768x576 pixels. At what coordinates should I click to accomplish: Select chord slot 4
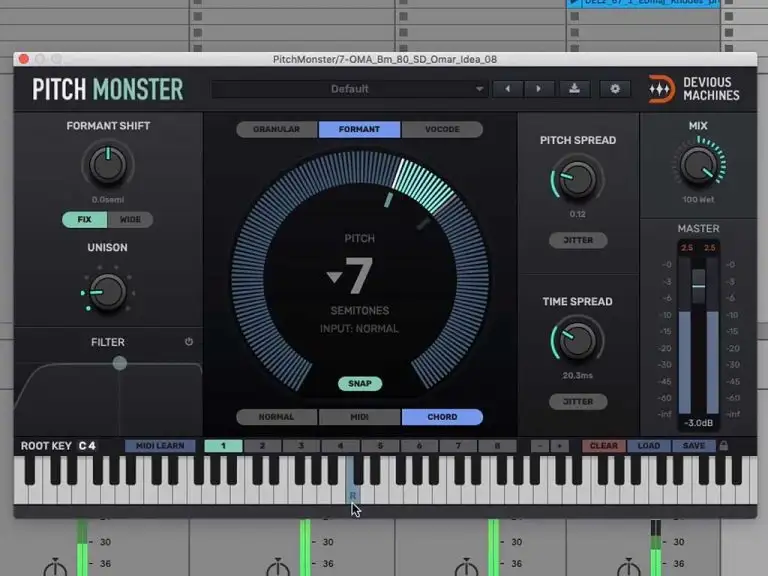tap(341, 446)
